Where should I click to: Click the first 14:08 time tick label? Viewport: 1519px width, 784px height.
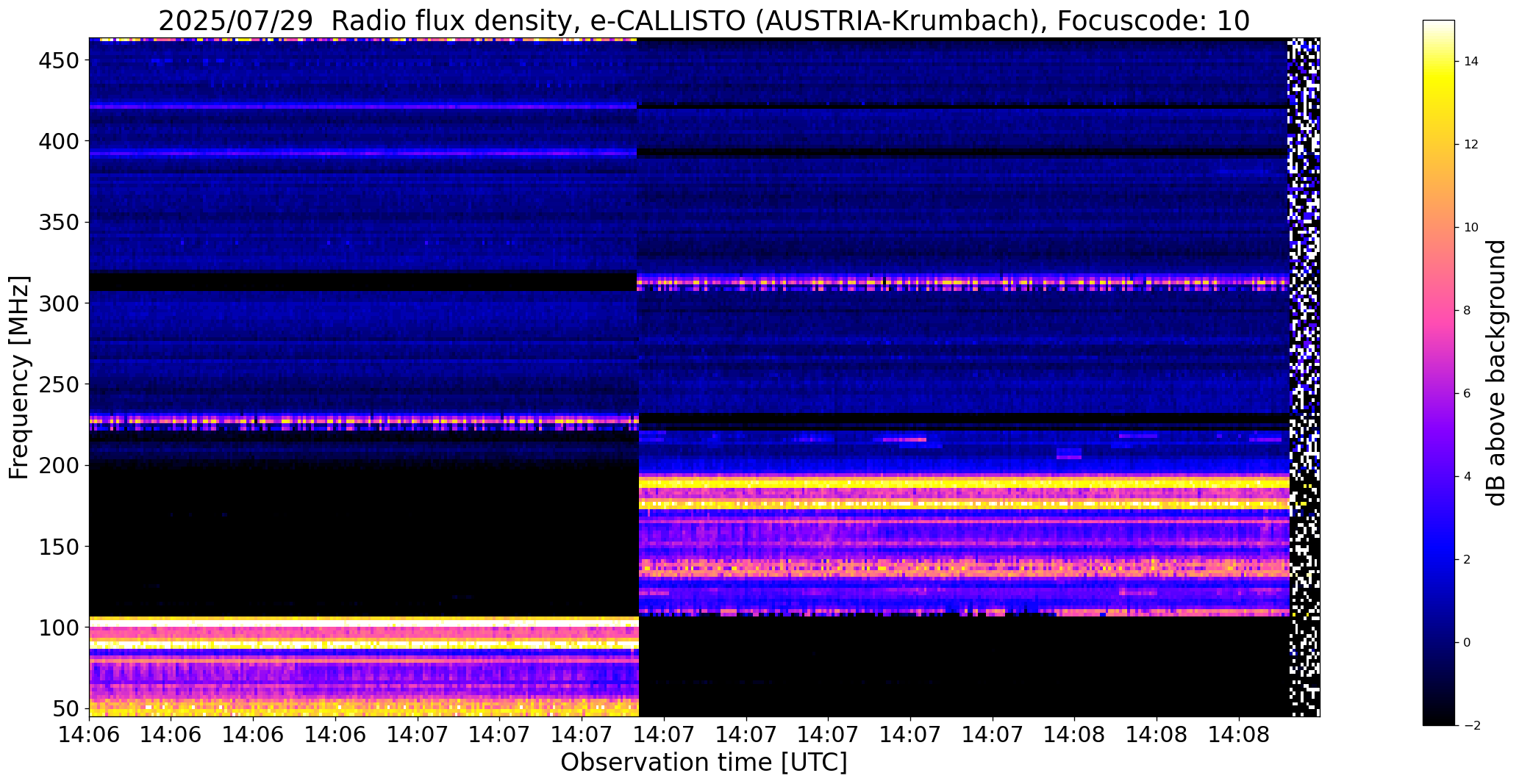1075,736
